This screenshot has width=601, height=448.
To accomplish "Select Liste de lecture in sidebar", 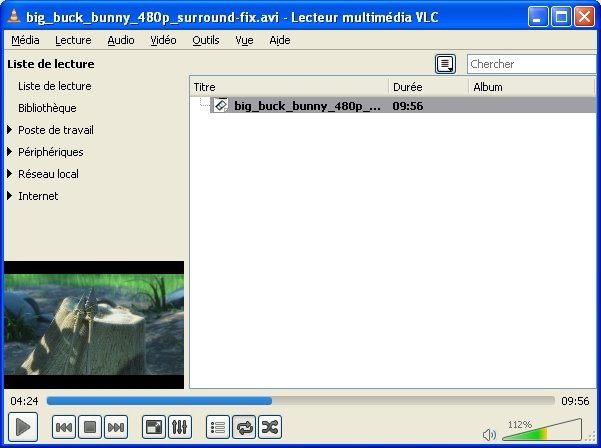I will 55,86.
